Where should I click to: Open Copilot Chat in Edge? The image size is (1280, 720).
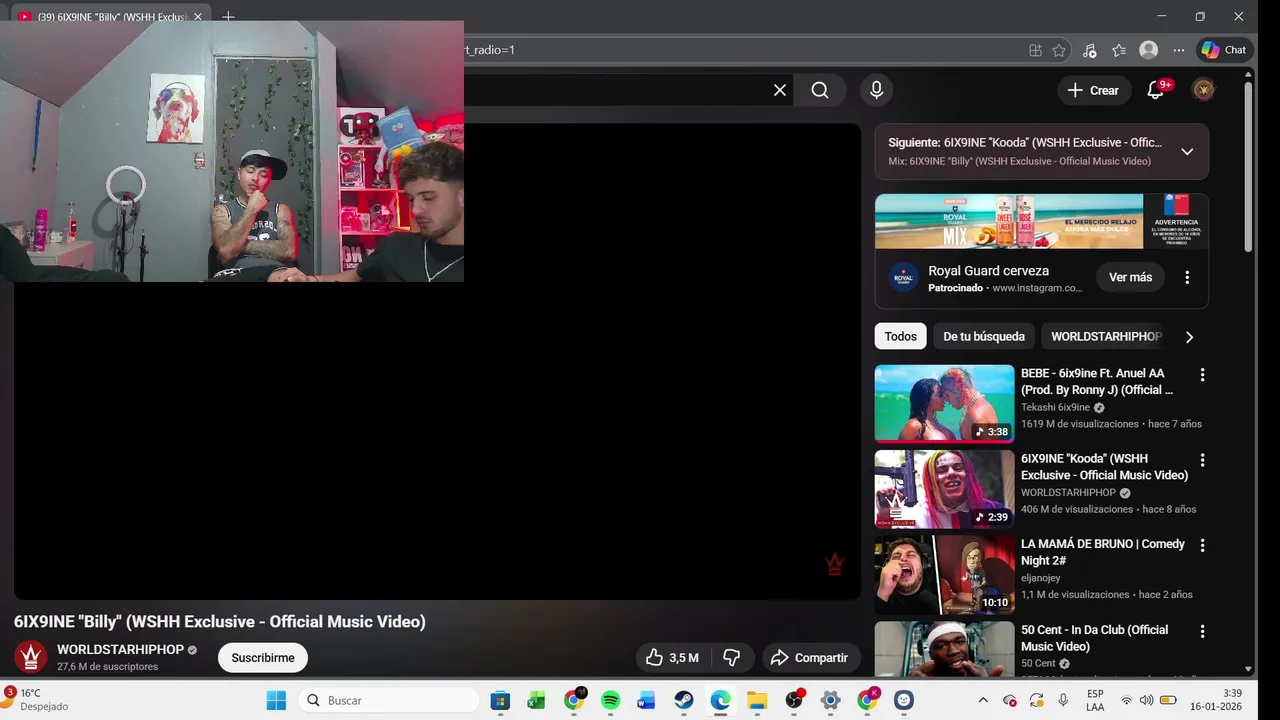pos(1225,50)
